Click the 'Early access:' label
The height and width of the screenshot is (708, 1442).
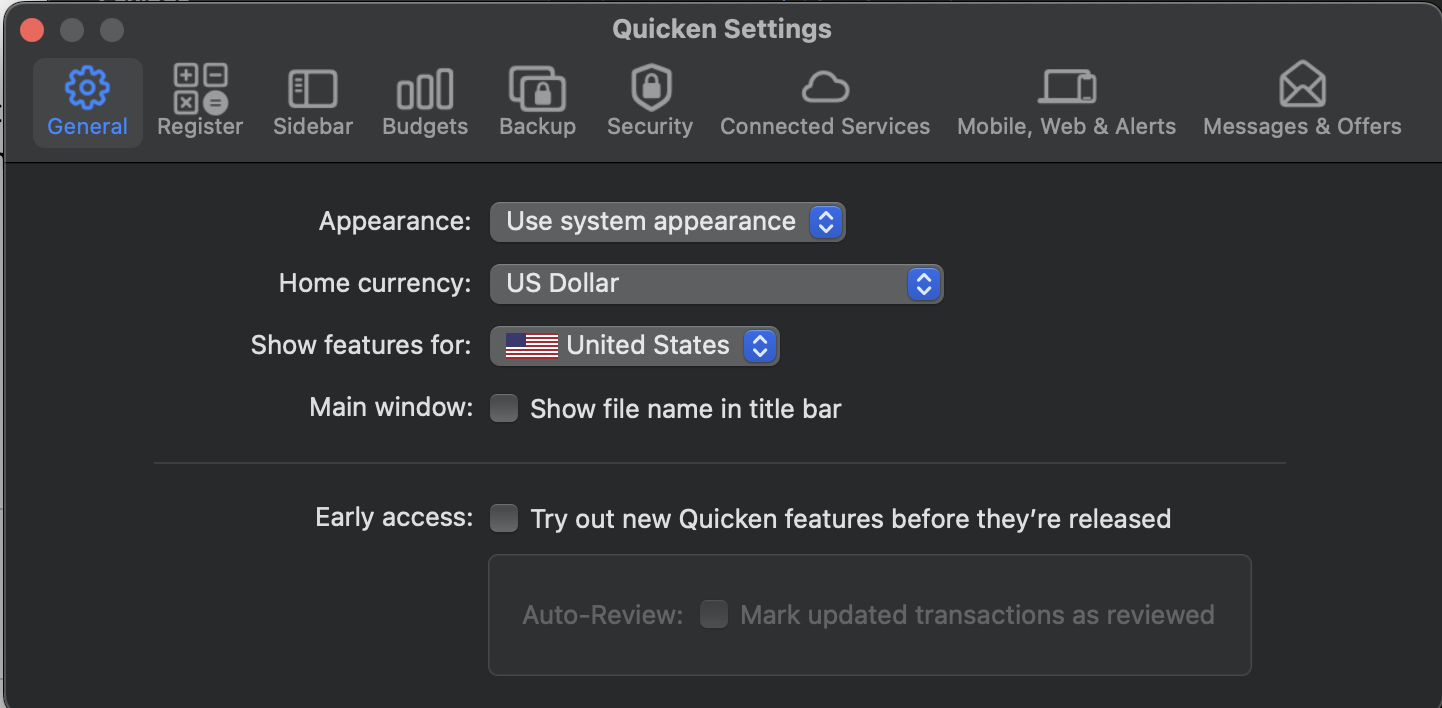[x=394, y=517]
